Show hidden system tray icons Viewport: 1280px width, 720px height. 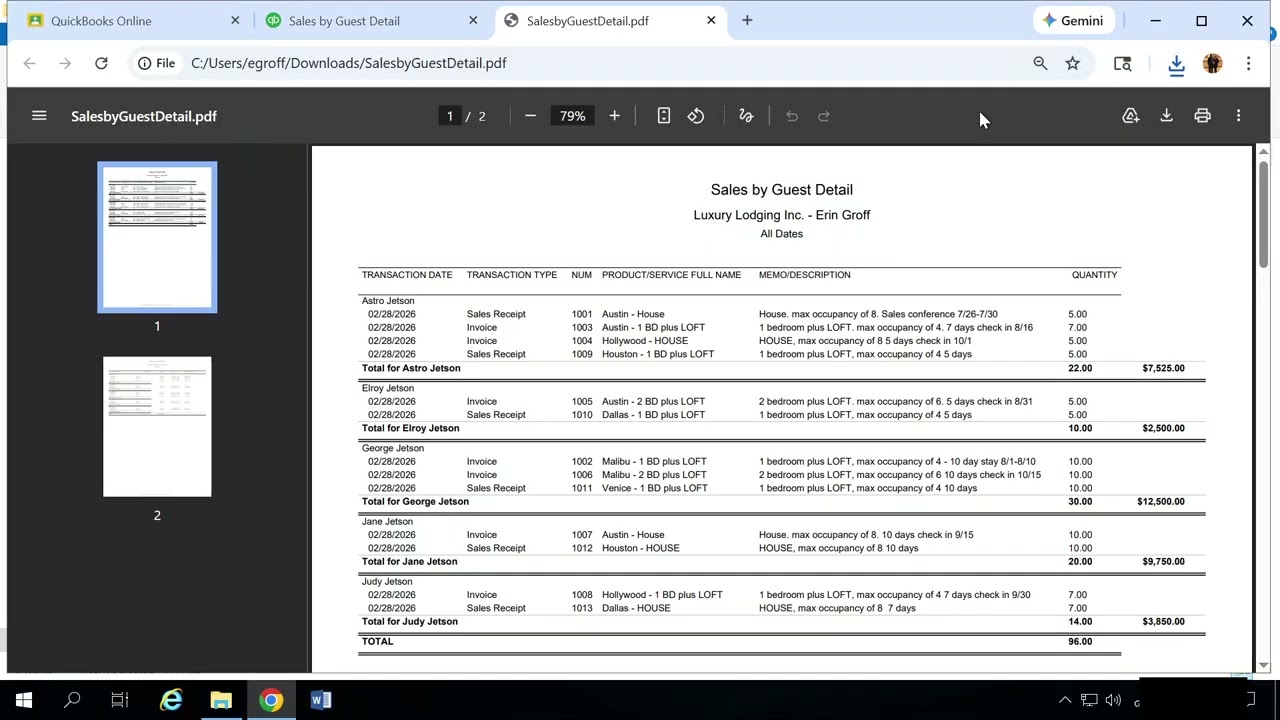coord(1065,700)
